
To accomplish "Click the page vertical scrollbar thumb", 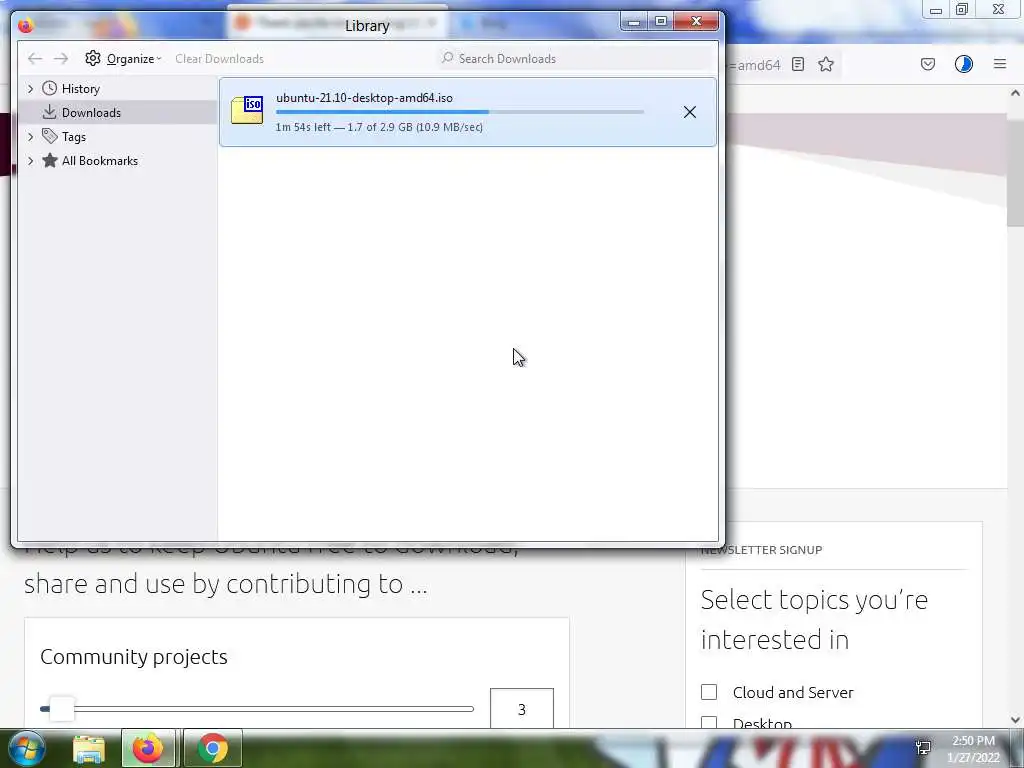I will point(1015,172).
